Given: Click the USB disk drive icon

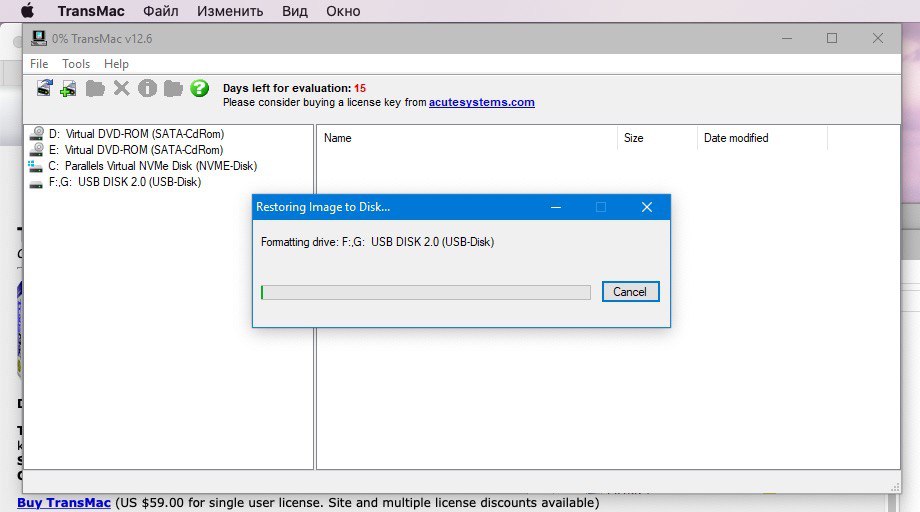Looking at the screenshot, I should (36, 184).
